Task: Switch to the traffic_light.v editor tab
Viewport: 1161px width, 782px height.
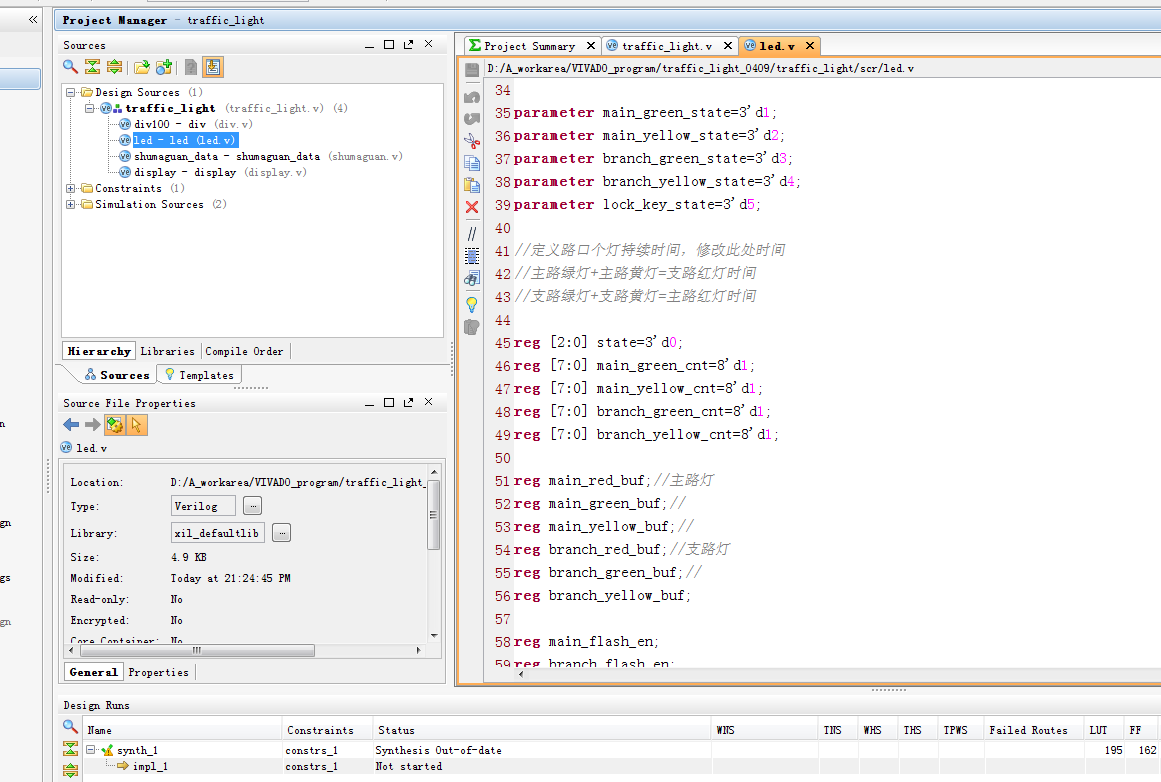Action: click(x=666, y=46)
